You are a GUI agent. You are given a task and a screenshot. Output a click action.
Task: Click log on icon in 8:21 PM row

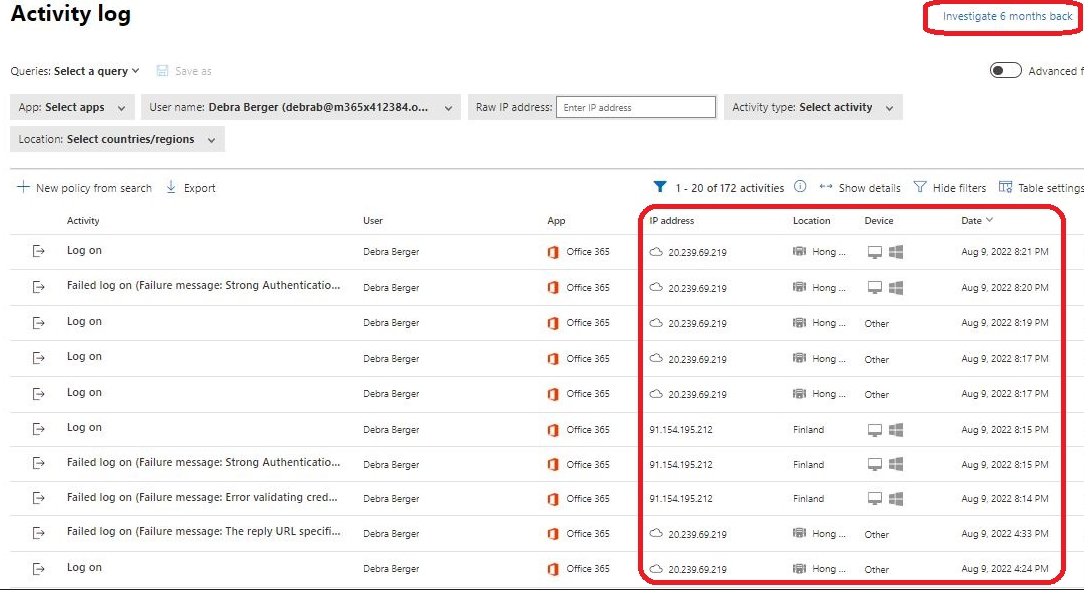pyautogui.click(x=39, y=251)
